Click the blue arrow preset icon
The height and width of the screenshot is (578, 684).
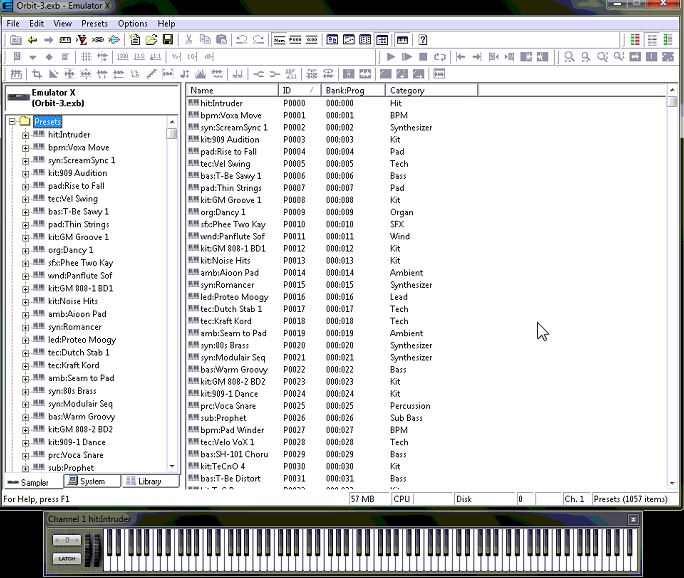point(114,40)
